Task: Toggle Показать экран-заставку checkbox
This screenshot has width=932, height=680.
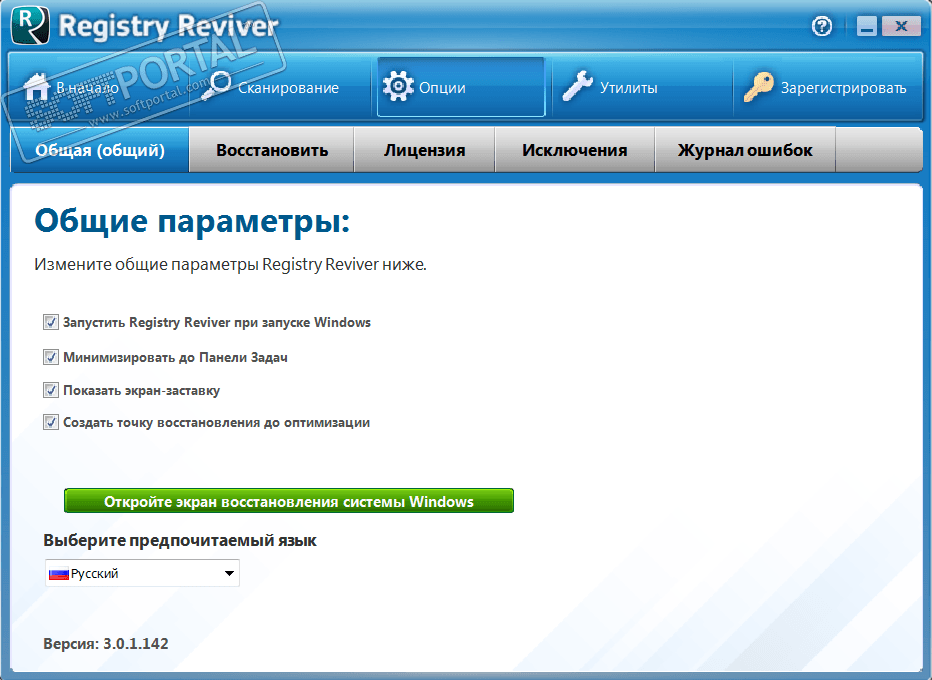Action: [51, 391]
